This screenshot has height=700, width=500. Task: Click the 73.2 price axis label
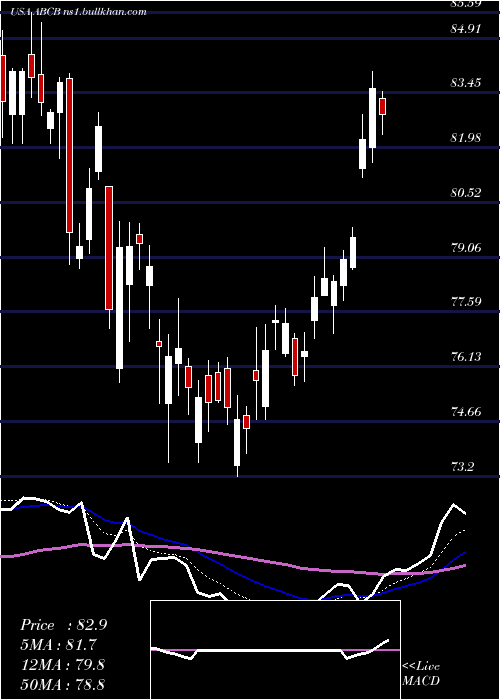pos(462,467)
